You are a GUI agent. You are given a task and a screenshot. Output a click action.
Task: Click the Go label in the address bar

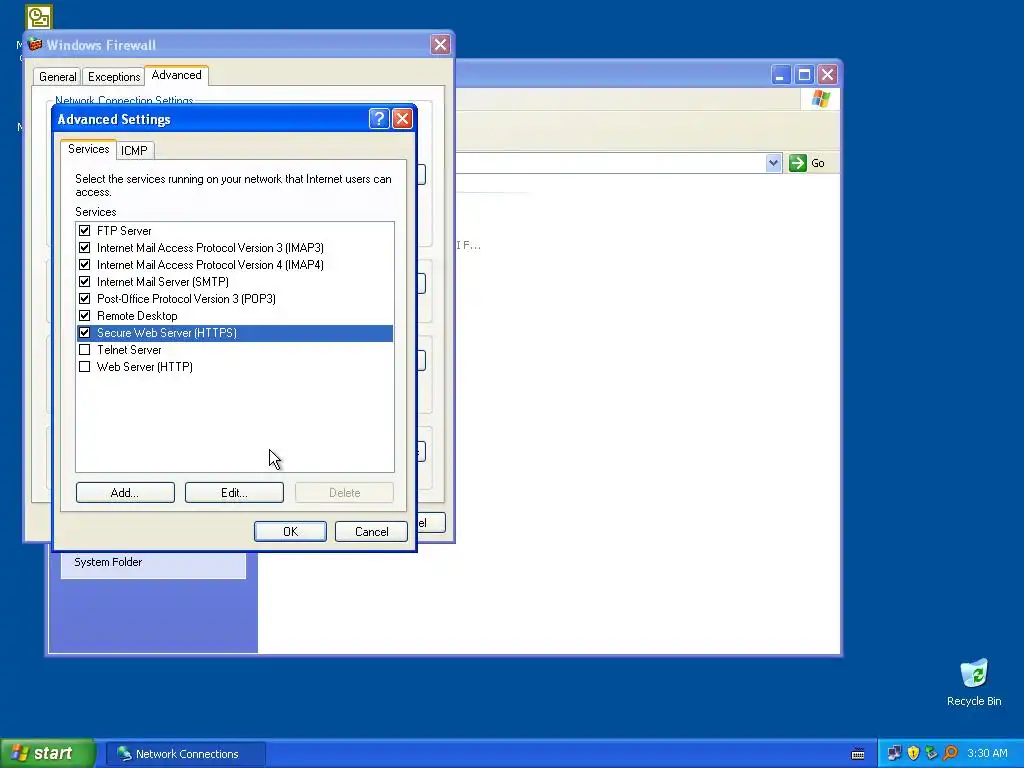818,163
